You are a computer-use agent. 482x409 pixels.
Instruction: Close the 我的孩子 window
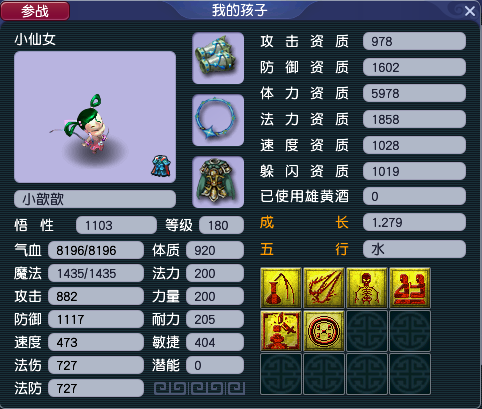pyautogui.click(x=470, y=11)
